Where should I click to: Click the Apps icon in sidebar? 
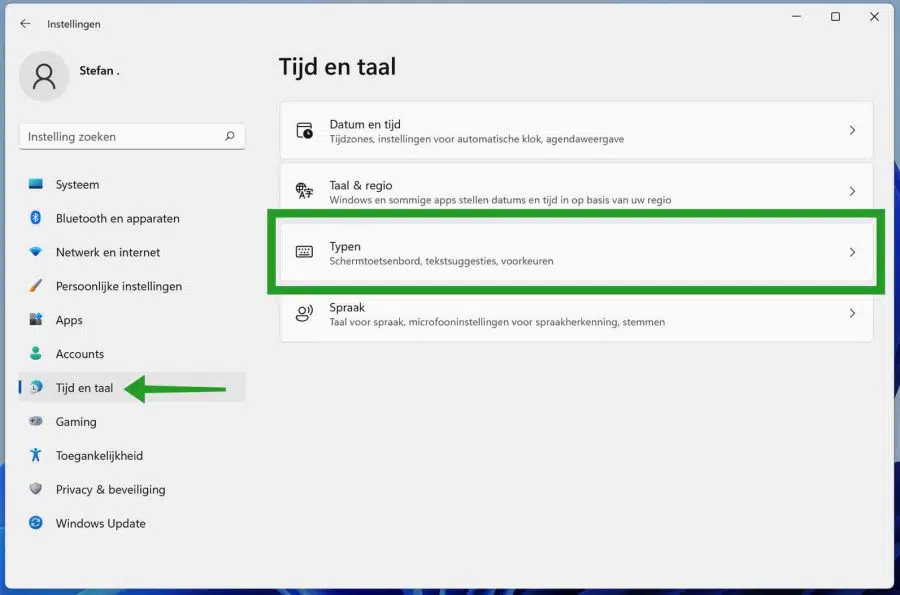pyautogui.click(x=36, y=320)
